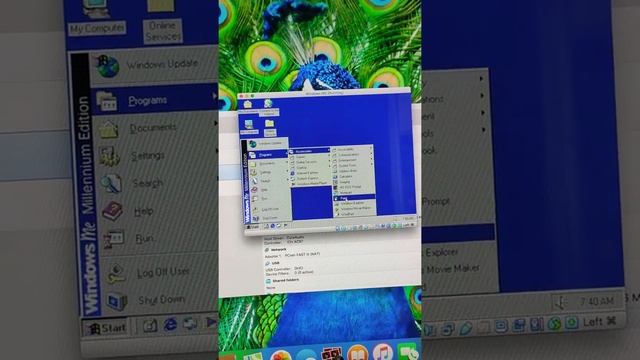Click Windows Update in enlarged left panel
Image resolution: width=640 pixels, height=360 pixels.
[x=162, y=64]
